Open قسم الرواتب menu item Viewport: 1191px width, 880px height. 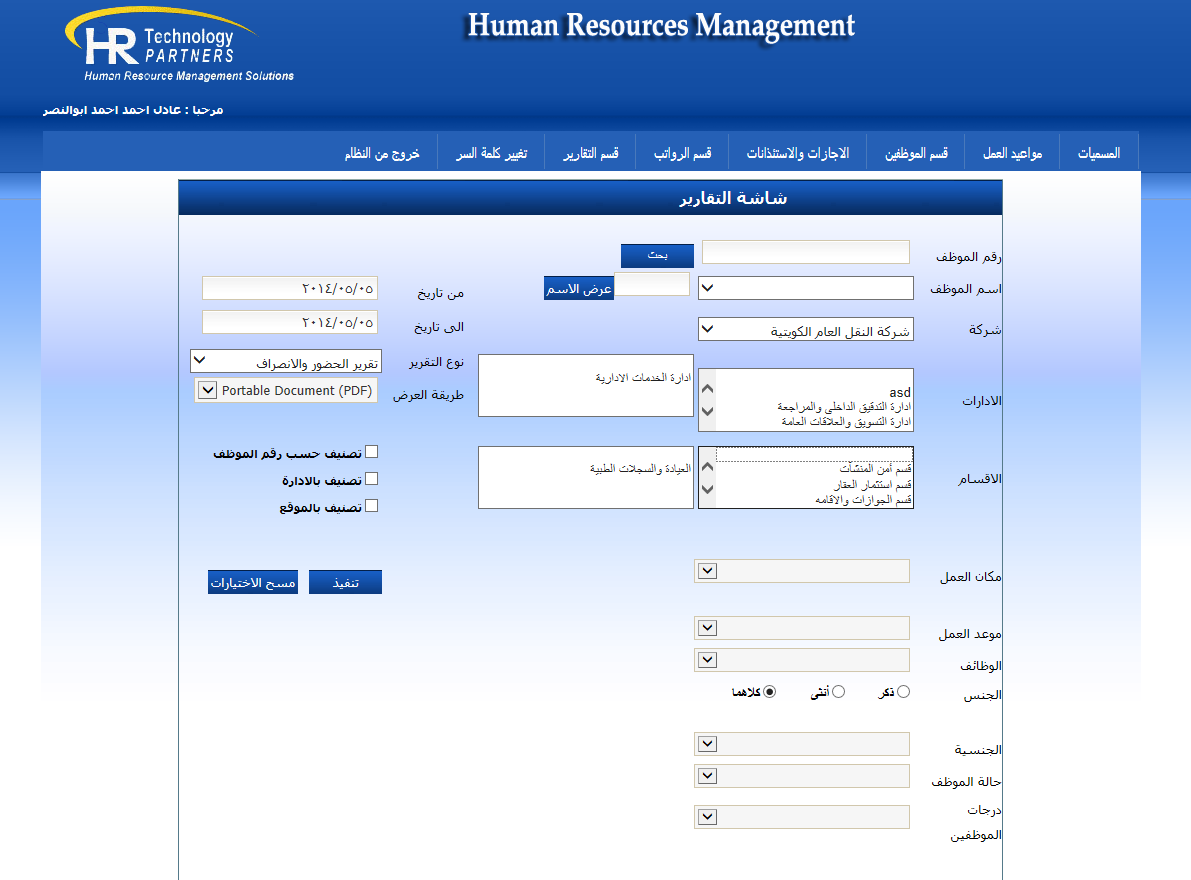pos(683,153)
